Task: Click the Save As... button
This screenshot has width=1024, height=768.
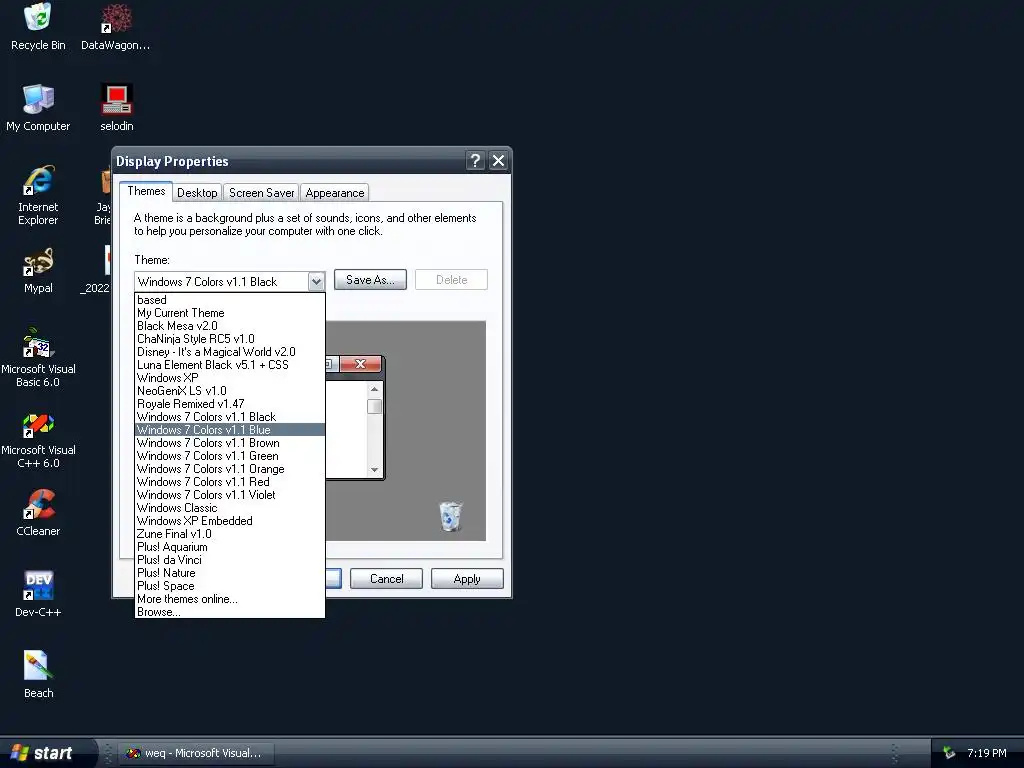Action: 370,280
